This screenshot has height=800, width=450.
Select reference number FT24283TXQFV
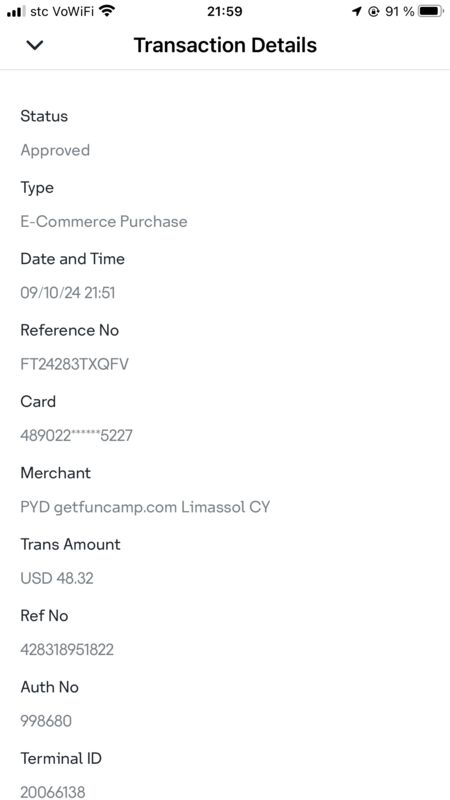[74, 364]
